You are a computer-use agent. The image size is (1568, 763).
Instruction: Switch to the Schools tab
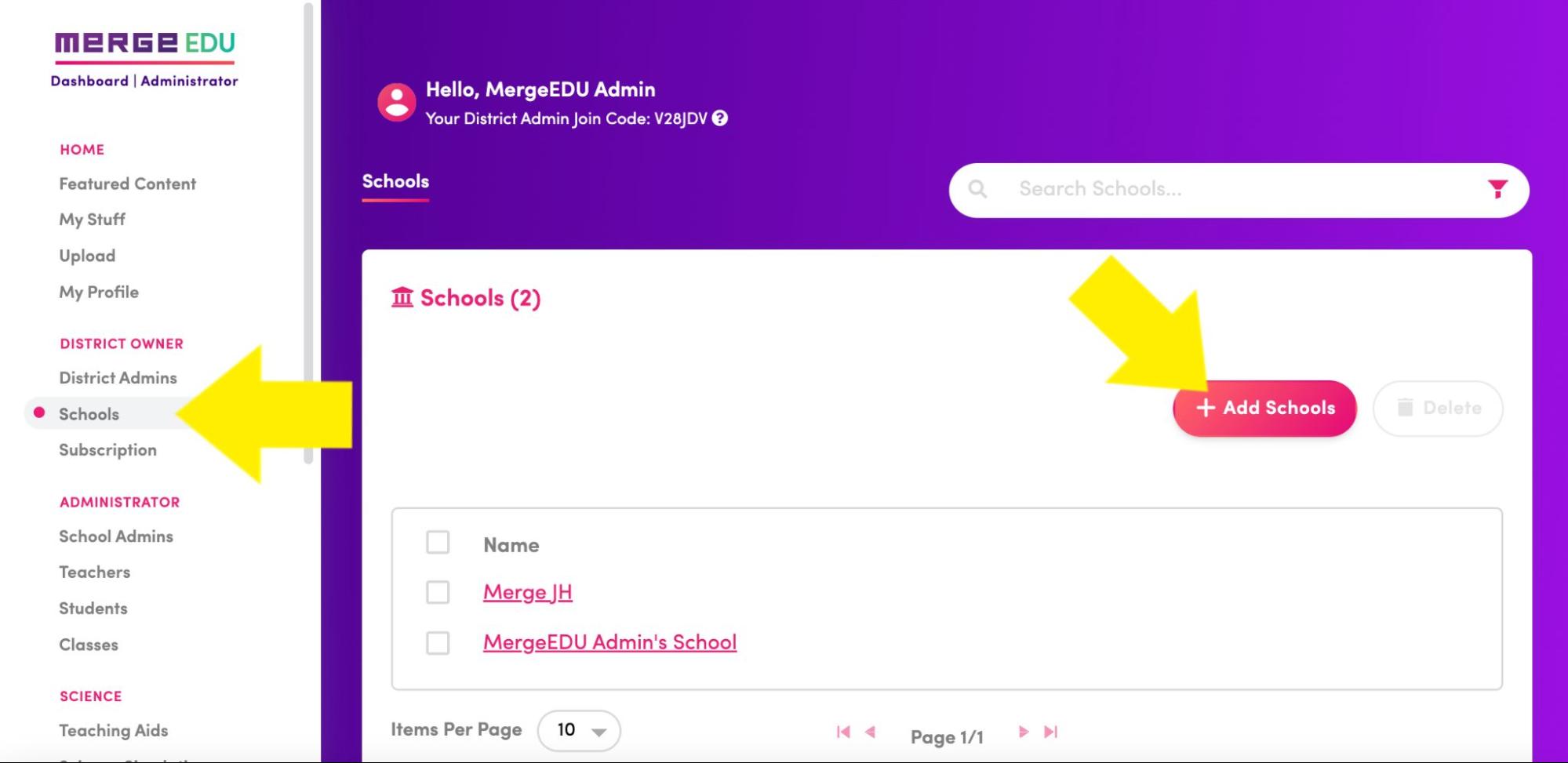(395, 182)
